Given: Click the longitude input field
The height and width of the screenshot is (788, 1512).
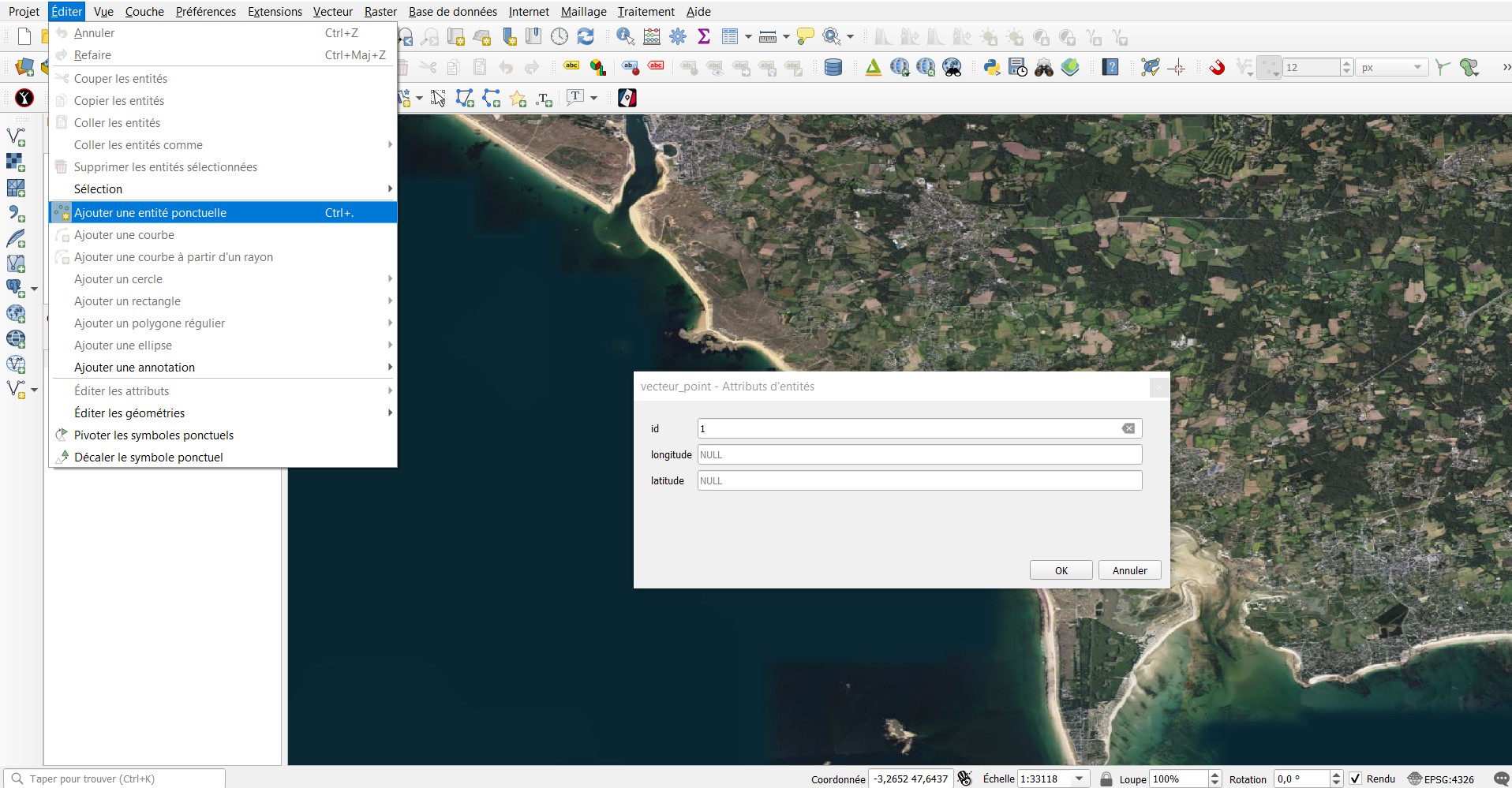Looking at the screenshot, I should 920,454.
